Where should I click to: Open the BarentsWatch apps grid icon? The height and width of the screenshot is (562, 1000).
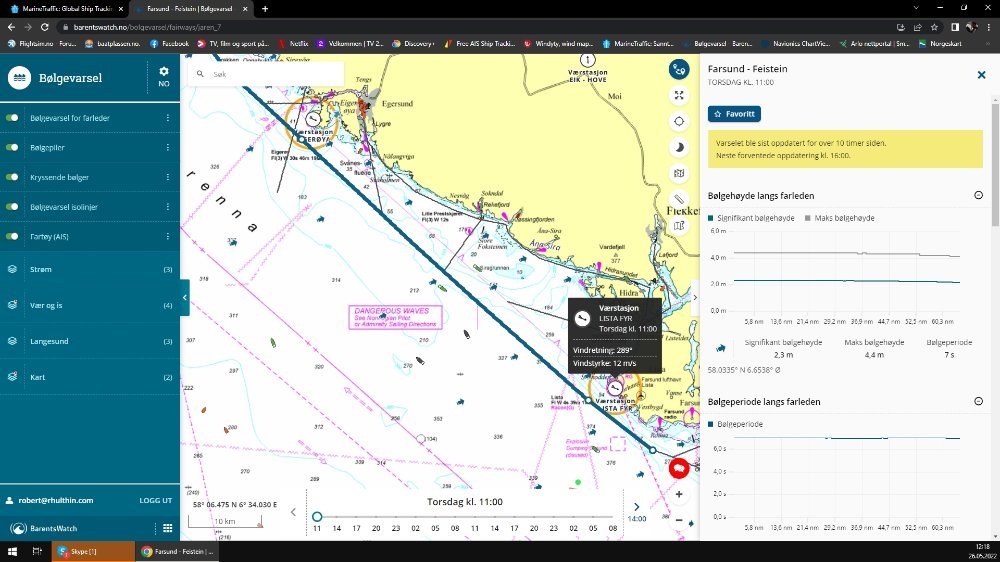coord(167,528)
